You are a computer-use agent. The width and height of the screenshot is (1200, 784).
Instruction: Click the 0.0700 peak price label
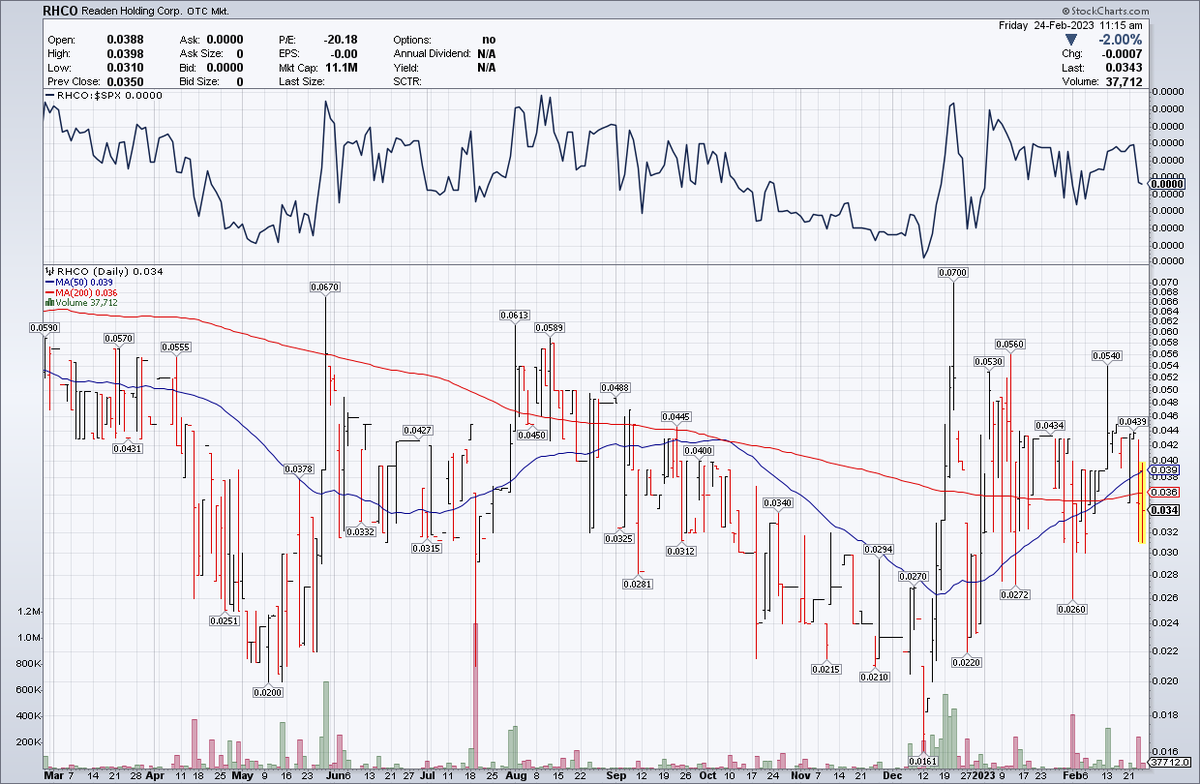tap(952, 272)
